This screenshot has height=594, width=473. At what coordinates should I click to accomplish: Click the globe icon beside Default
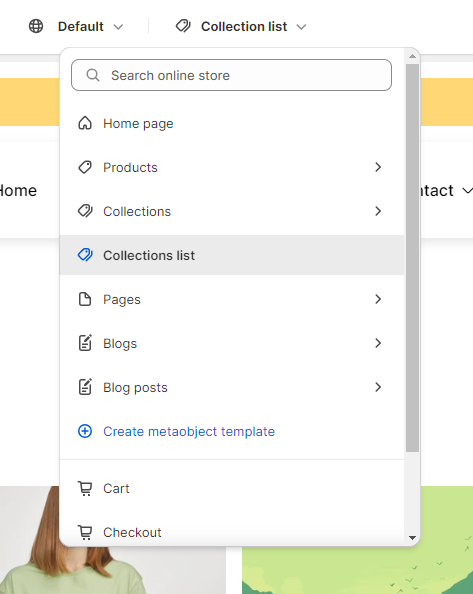[x=36, y=27]
